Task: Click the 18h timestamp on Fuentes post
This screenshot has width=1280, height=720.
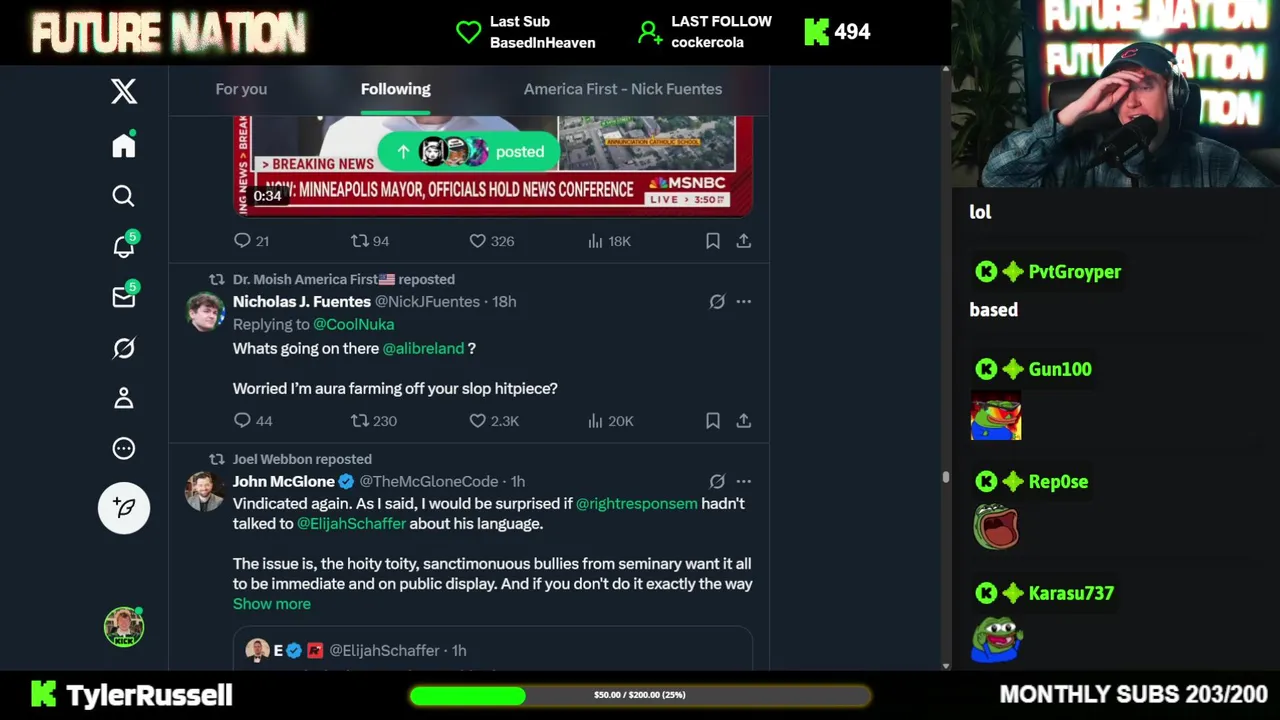Action: (x=504, y=301)
